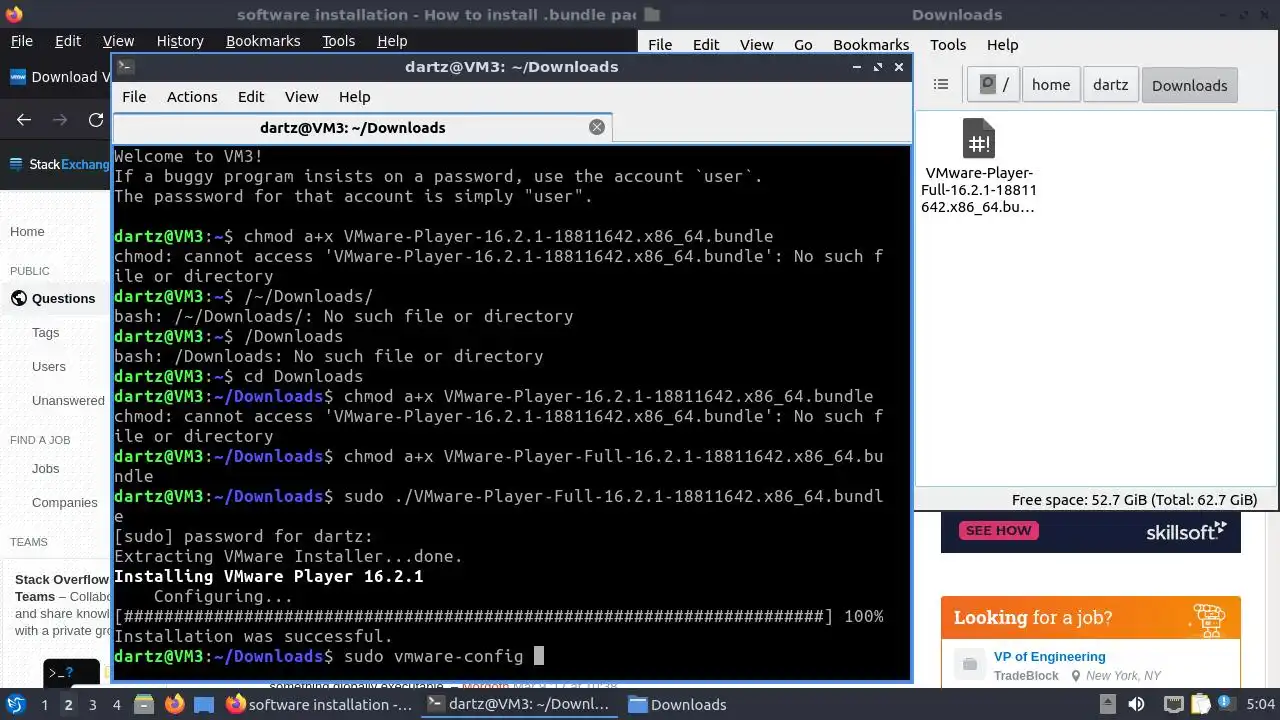Open the Firefox Bookmarks menu
1280x720 pixels.
click(263, 41)
